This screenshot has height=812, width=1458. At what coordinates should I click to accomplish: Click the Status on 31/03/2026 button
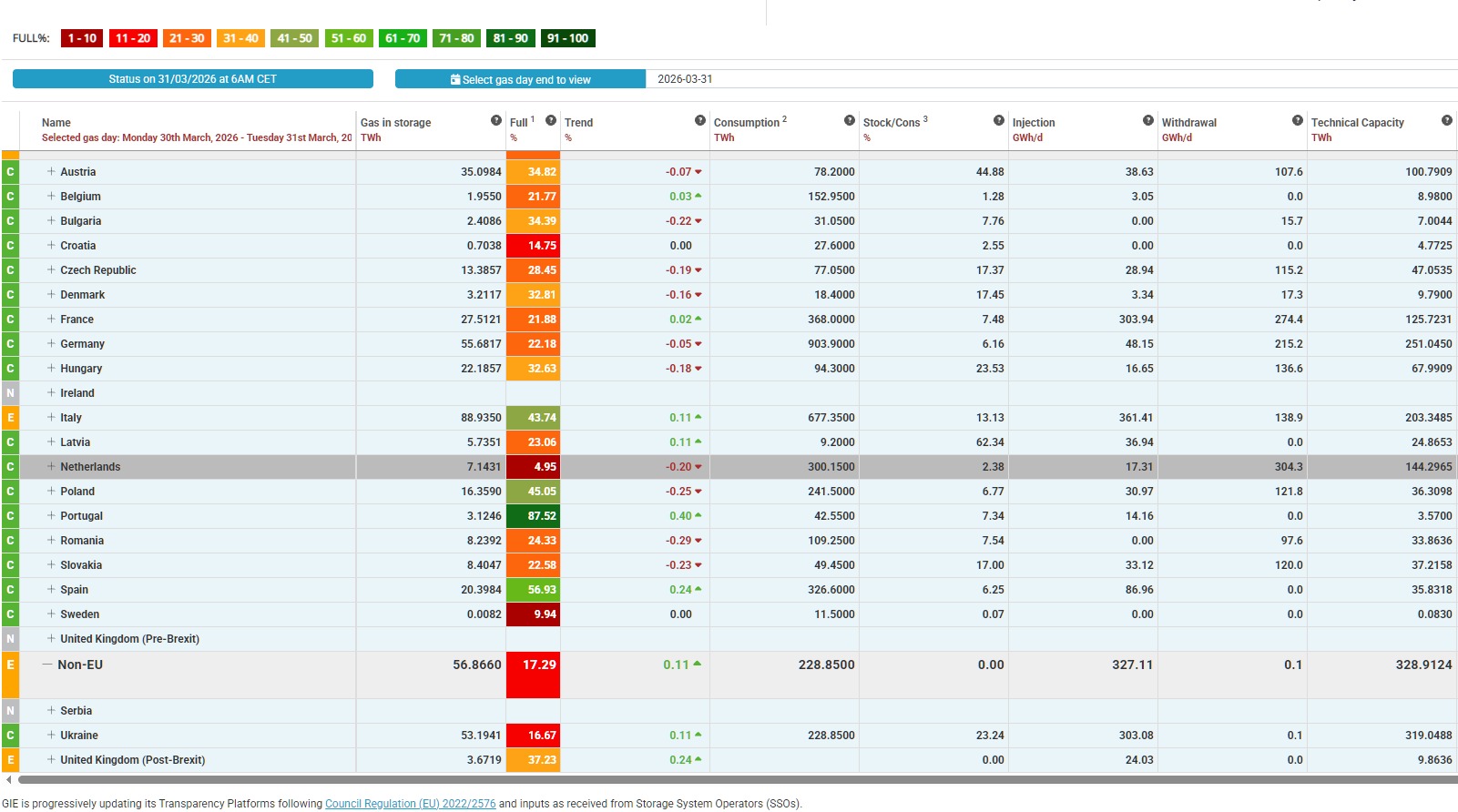[193, 79]
